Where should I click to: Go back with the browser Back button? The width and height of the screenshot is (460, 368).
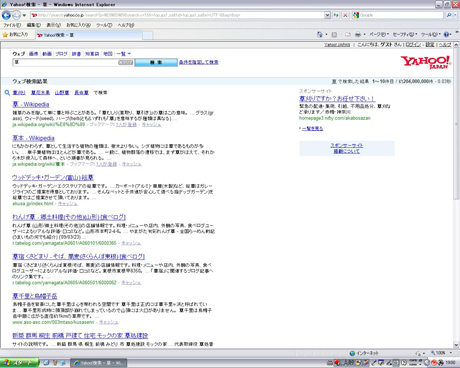point(6,15)
